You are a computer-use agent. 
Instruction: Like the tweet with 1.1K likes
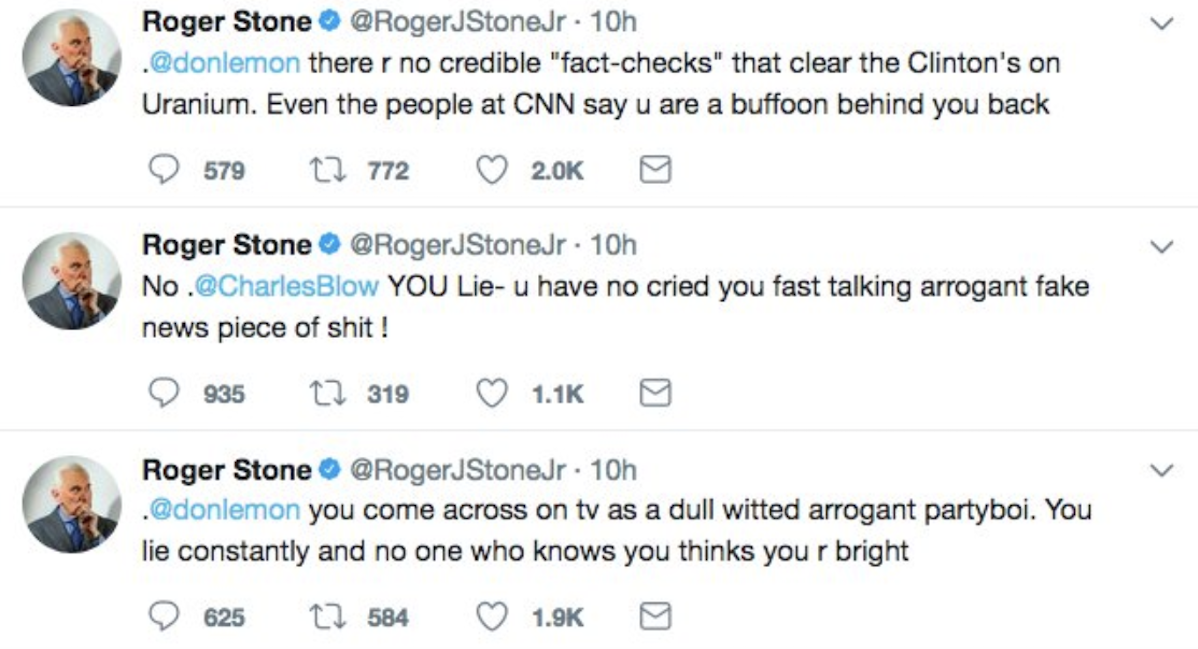pos(492,394)
